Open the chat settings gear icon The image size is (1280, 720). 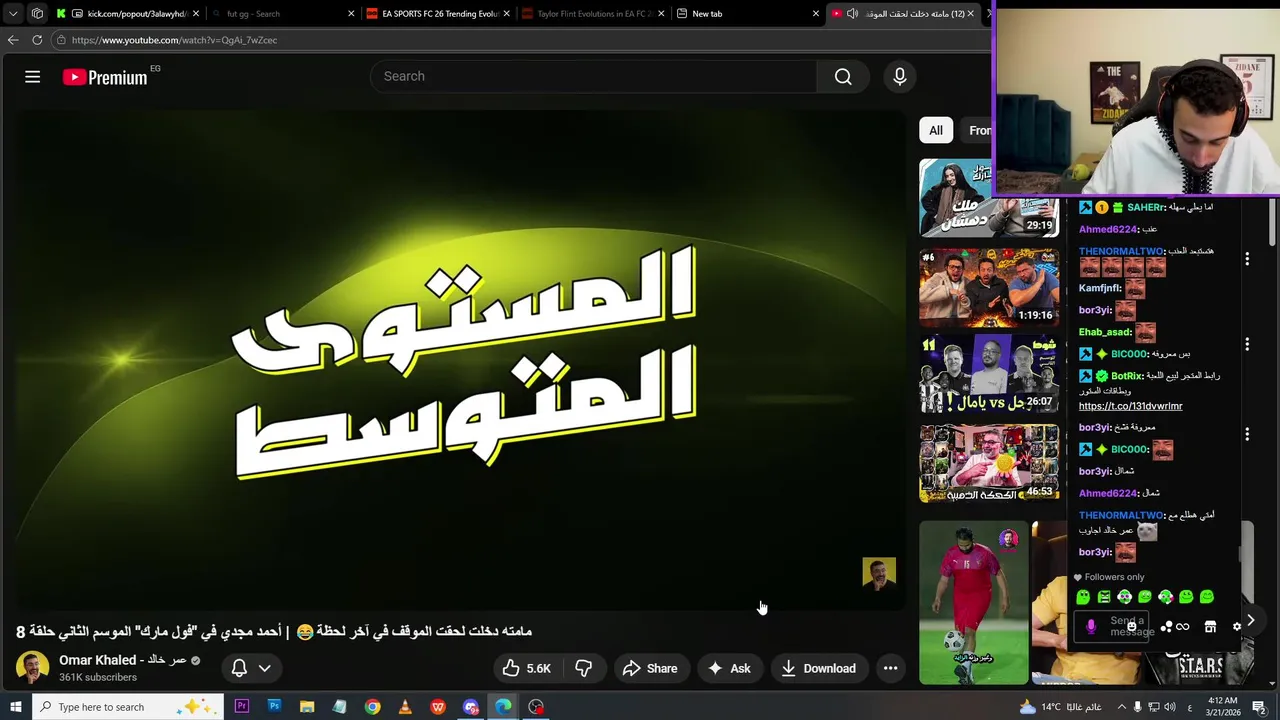1236,627
